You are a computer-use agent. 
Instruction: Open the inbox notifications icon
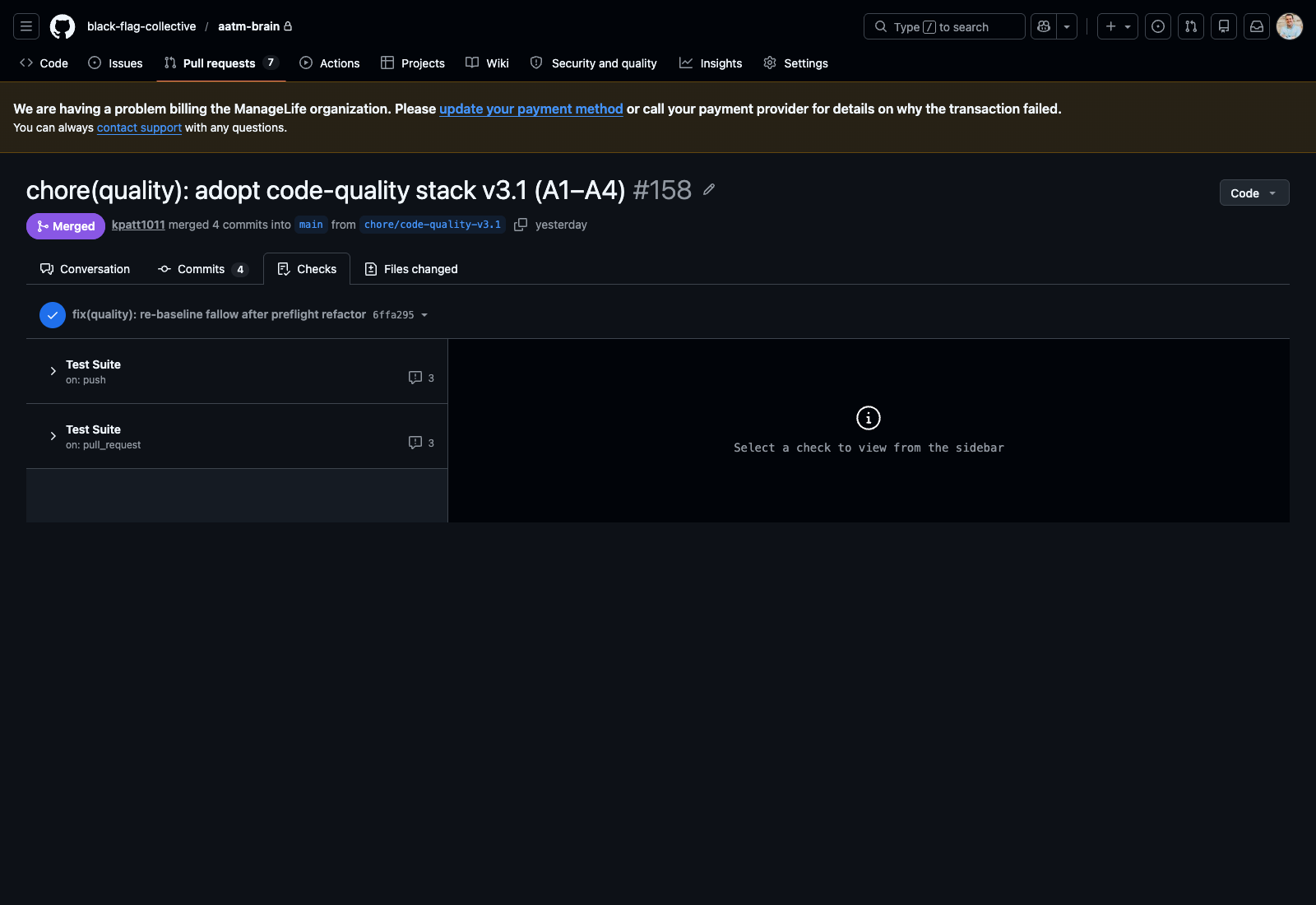(x=1256, y=26)
